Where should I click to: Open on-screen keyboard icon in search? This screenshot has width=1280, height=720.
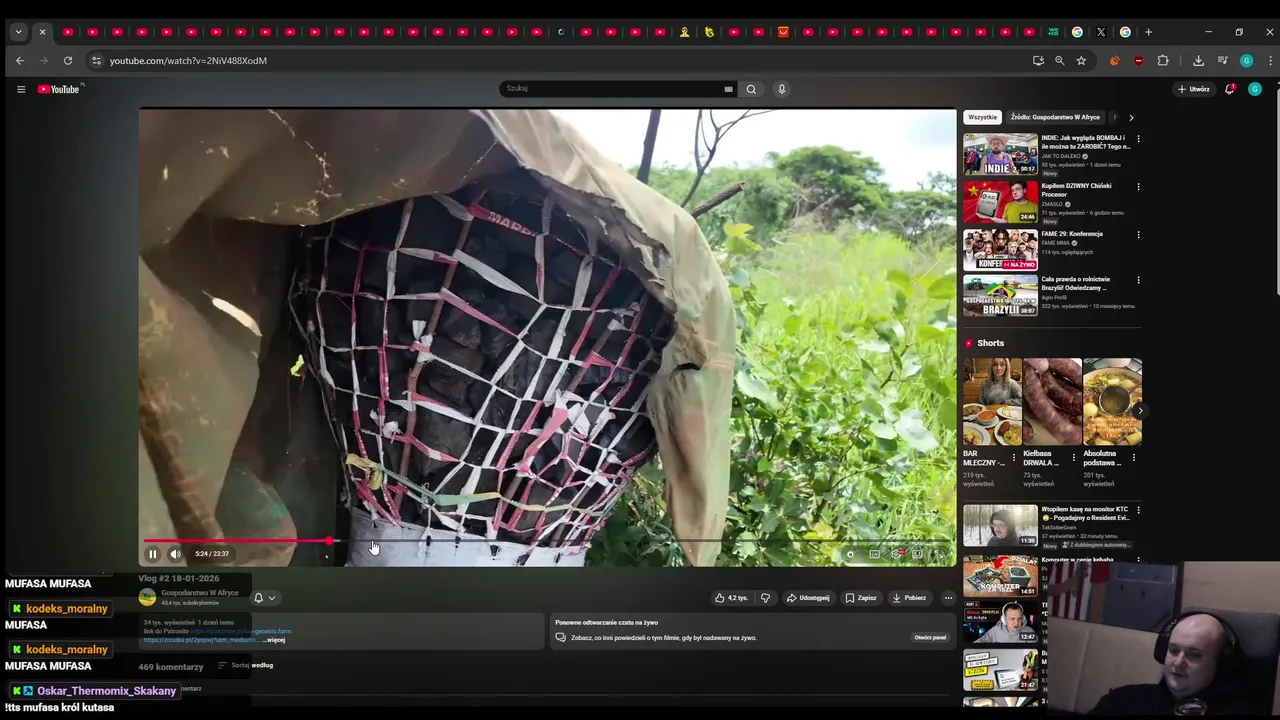[x=729, y=89]
